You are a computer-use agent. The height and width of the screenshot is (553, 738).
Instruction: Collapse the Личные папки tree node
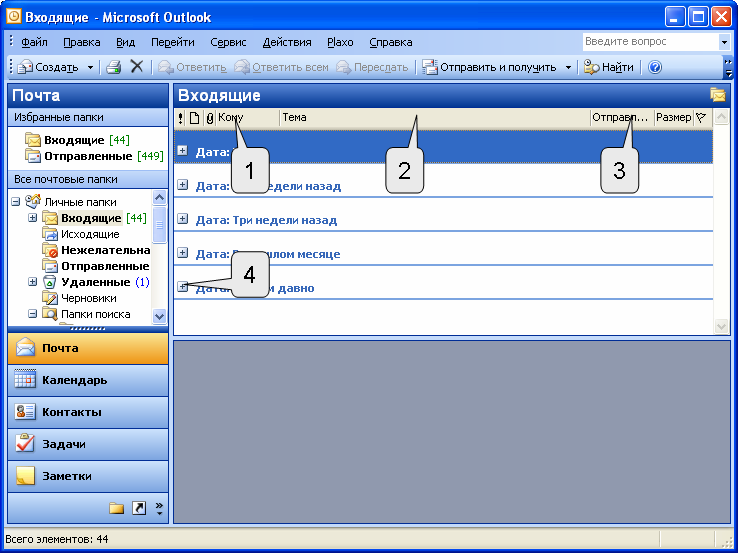click(16, 202)
